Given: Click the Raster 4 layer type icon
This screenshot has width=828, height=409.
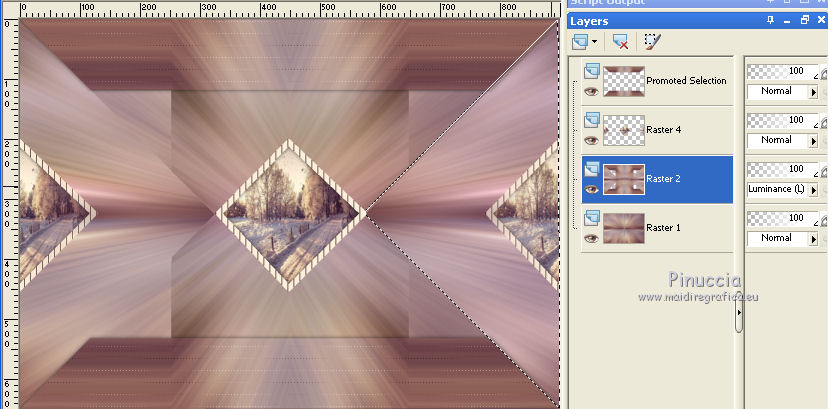Looking at the screenshot, I should click(x=592, y=120).
